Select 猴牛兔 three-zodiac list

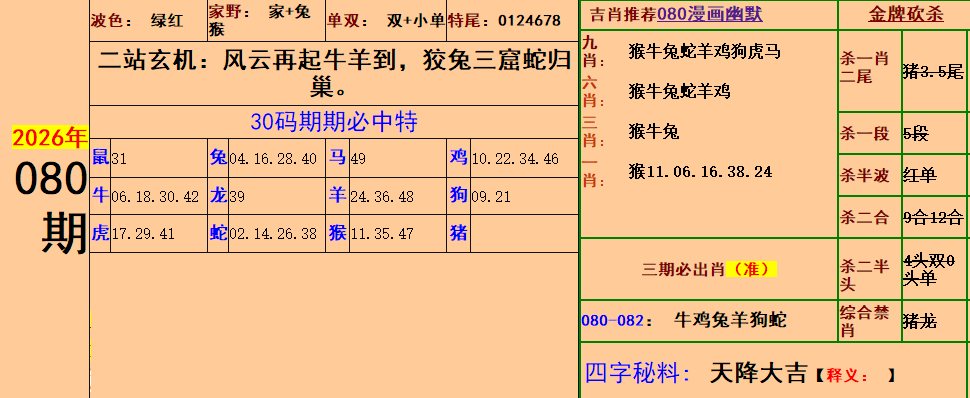(x=653, y=132)
